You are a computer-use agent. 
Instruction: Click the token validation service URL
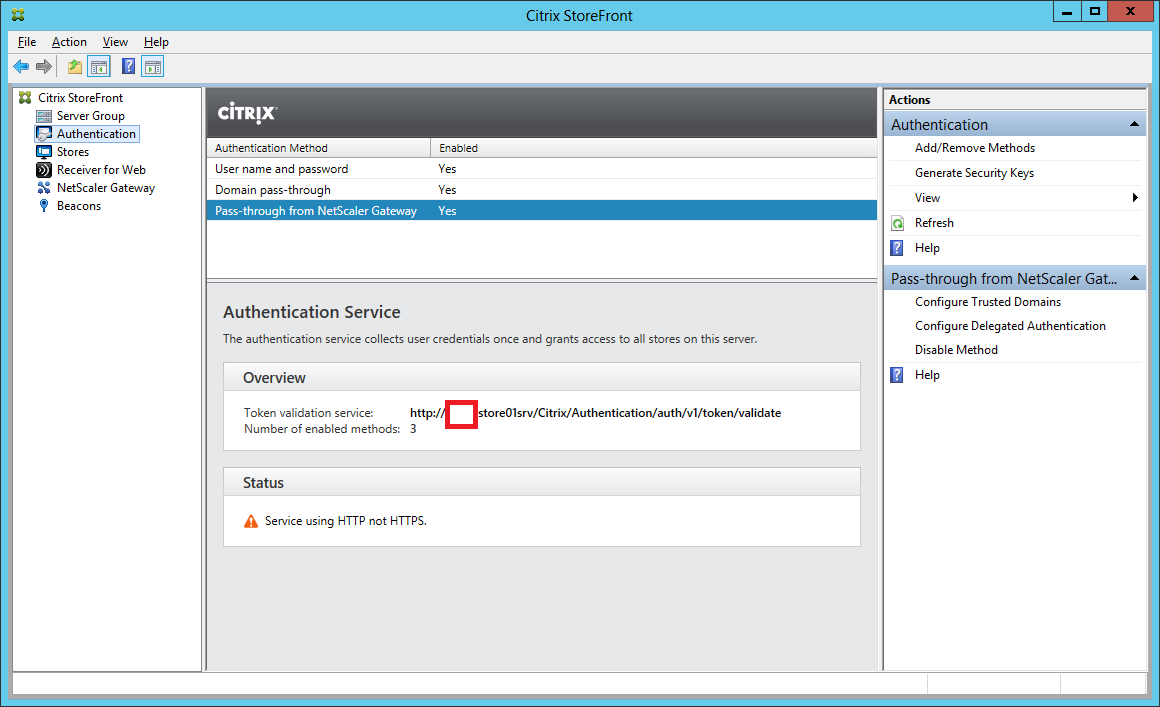pyautogui.click(x=596, y=413)
